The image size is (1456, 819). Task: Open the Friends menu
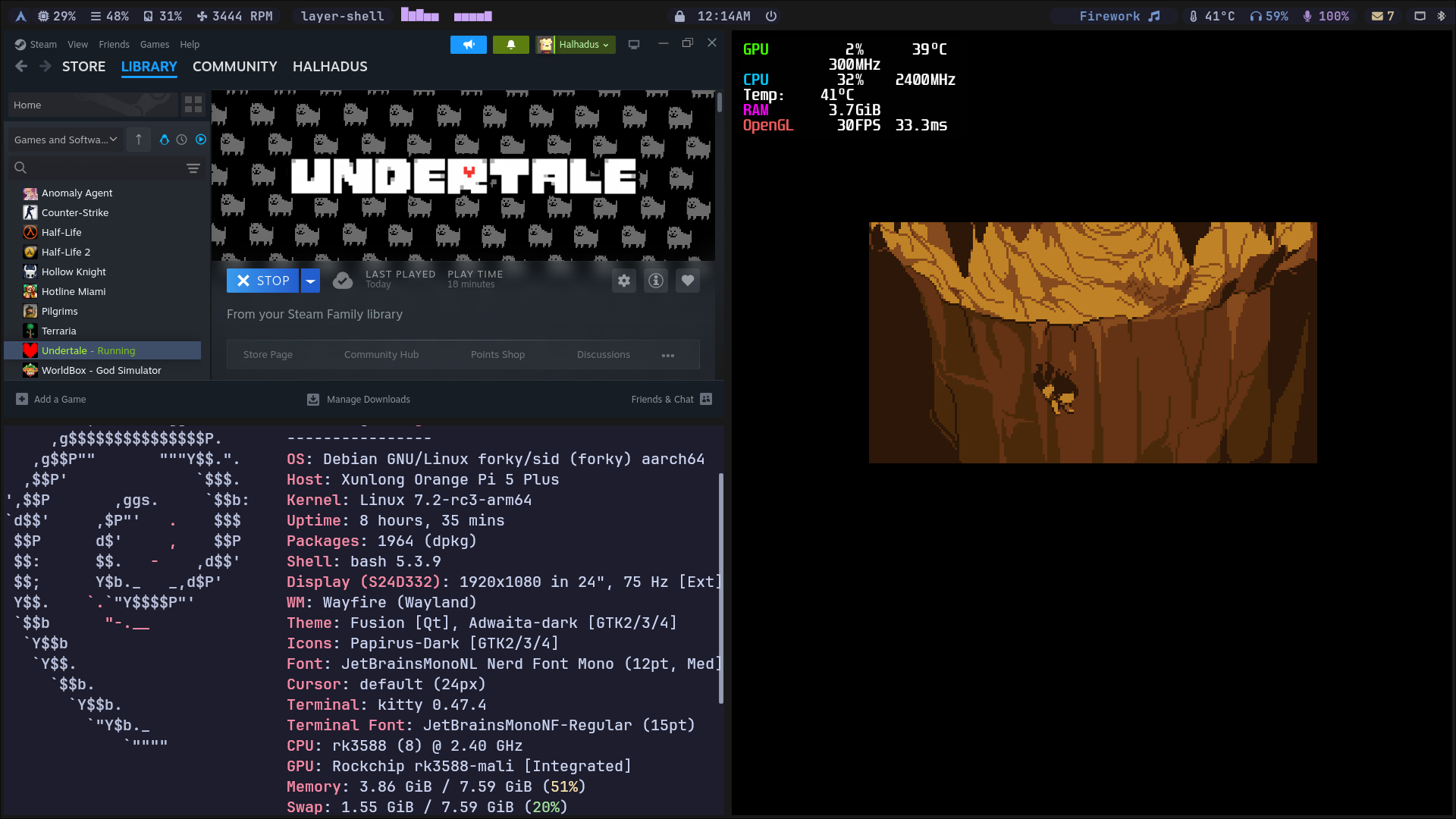coord(114,45)
